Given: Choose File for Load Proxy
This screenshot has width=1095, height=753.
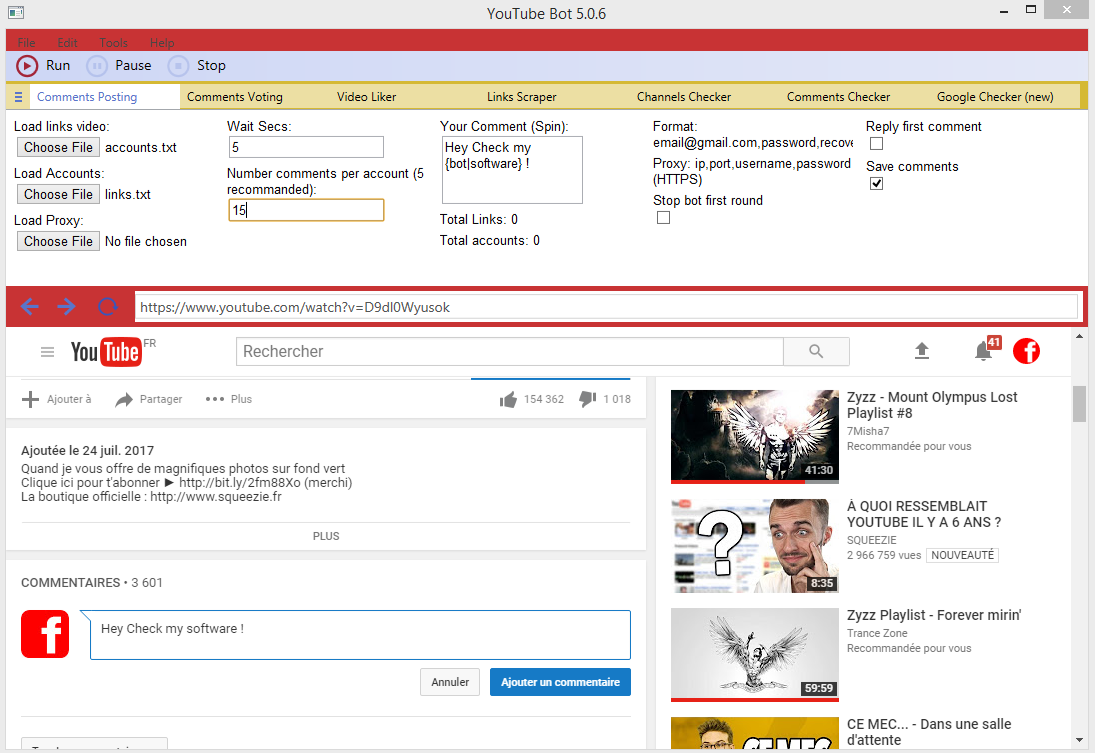Looking at the screenshot, I should point(58,241).
